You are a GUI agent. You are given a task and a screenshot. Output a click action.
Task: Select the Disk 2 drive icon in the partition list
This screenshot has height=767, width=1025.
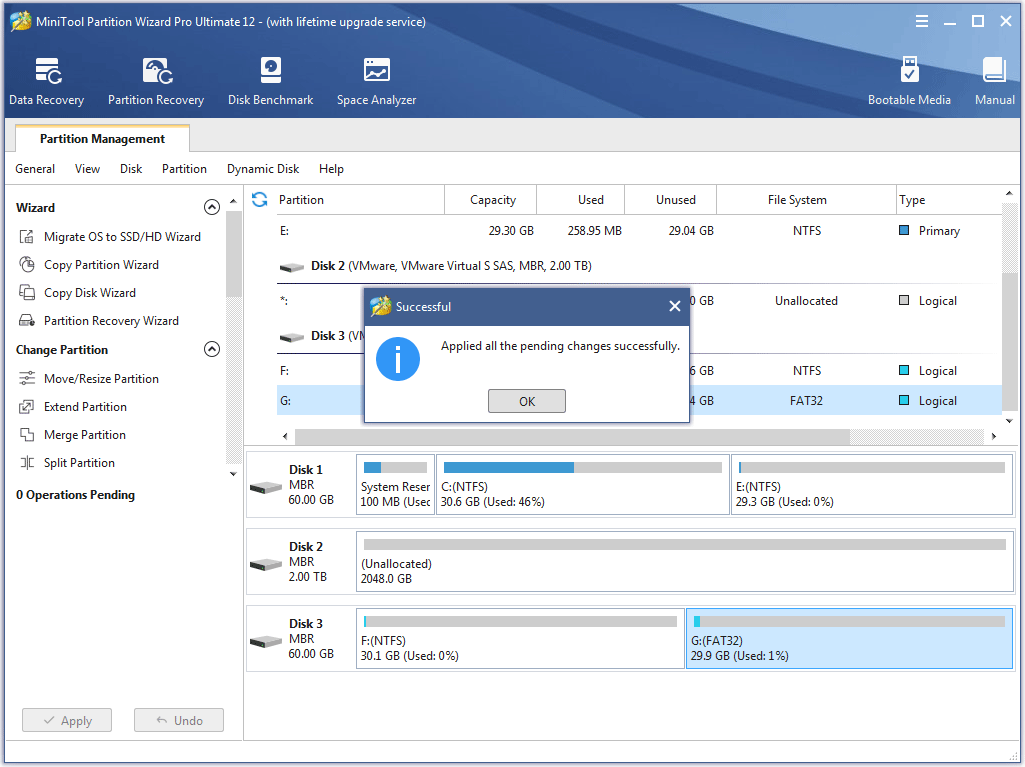pos(292,267)
